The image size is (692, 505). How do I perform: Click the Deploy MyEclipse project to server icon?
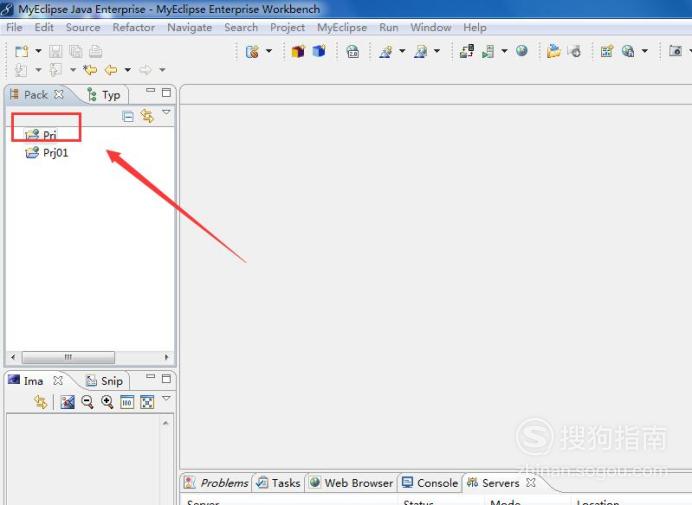pyautogui.click(x=467, y=51)
